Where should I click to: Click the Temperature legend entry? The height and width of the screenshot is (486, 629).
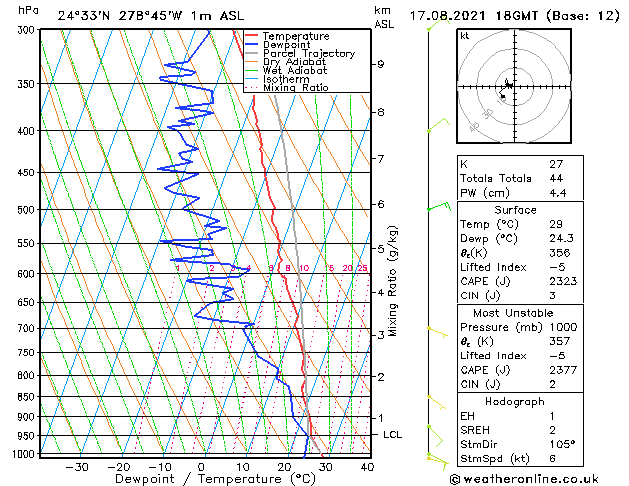coord(296,36)
